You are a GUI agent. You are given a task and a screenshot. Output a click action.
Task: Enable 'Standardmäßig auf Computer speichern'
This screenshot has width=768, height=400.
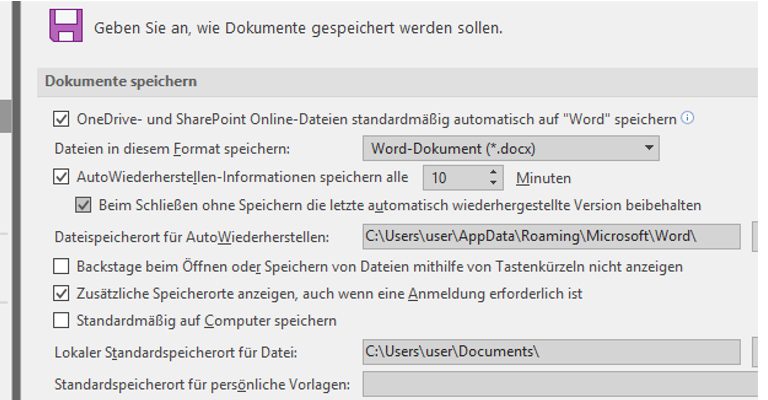pyautogui.click(x=61, y=321)
